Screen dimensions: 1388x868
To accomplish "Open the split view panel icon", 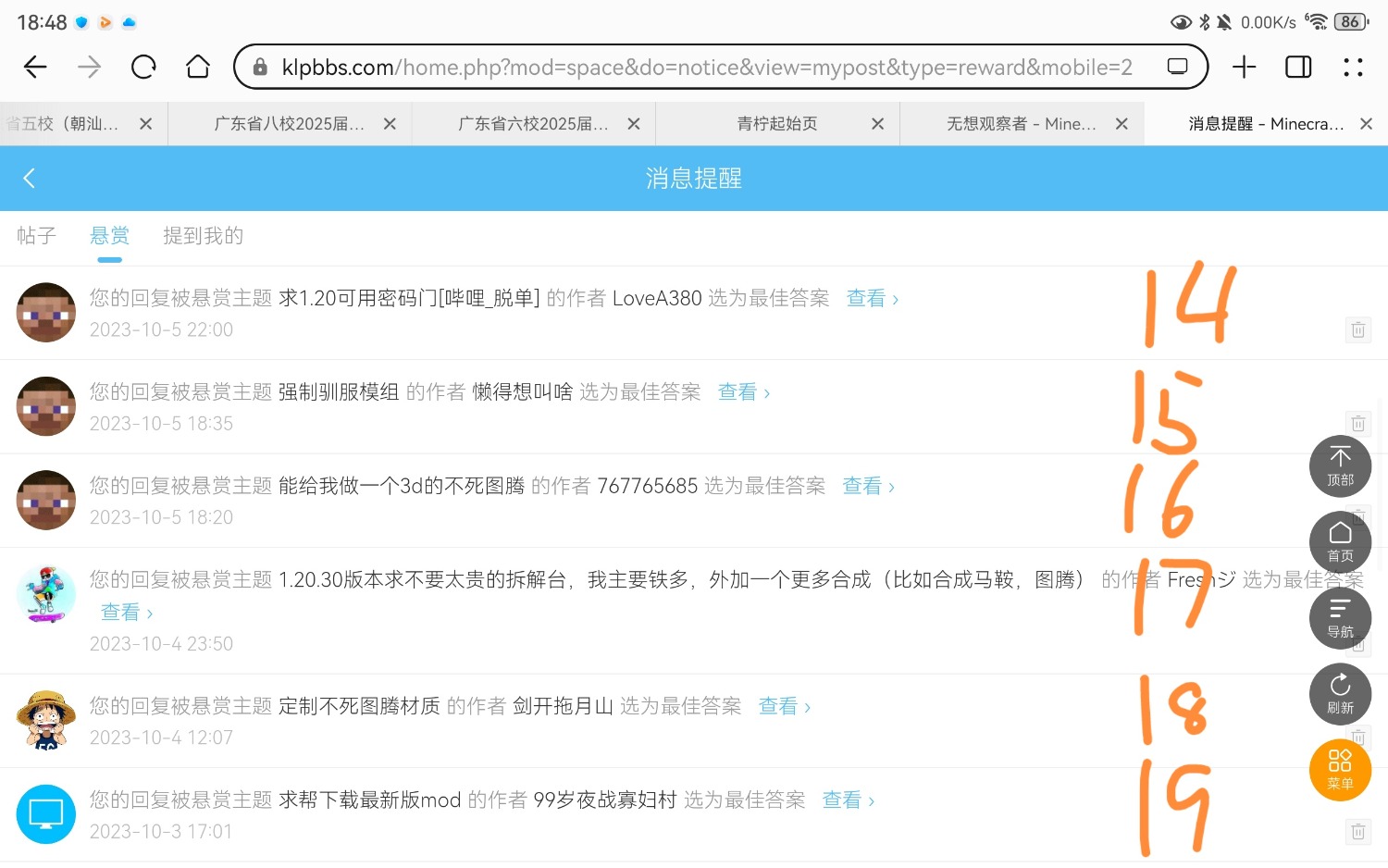I will (1298, 67).
